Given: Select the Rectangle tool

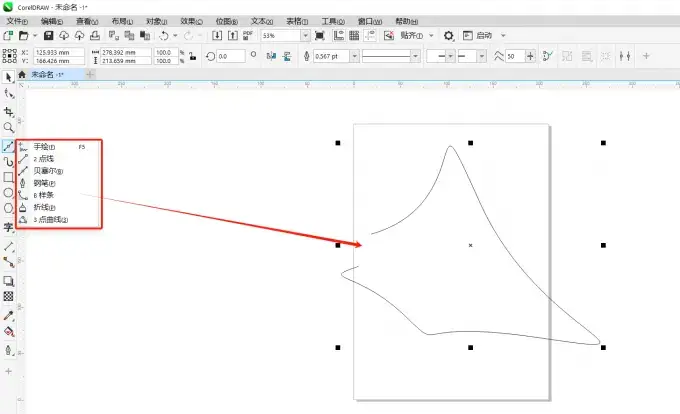Looking at the screenshot, I should click(8, 177).
